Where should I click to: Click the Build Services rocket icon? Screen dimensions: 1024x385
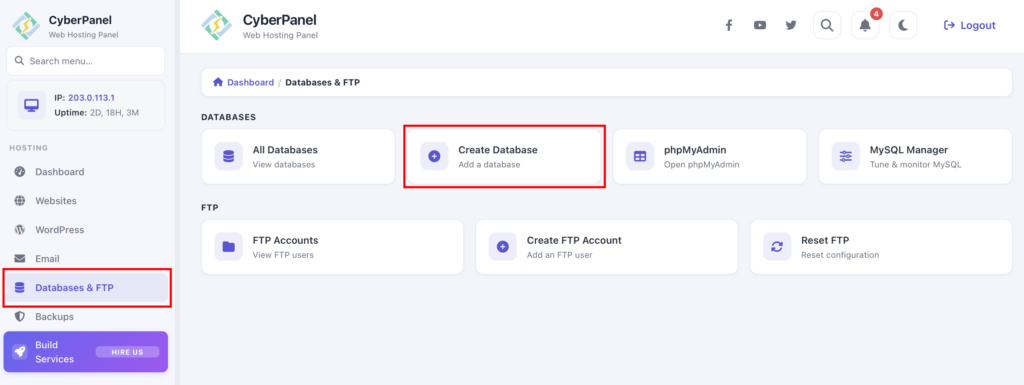pos(20,352)
